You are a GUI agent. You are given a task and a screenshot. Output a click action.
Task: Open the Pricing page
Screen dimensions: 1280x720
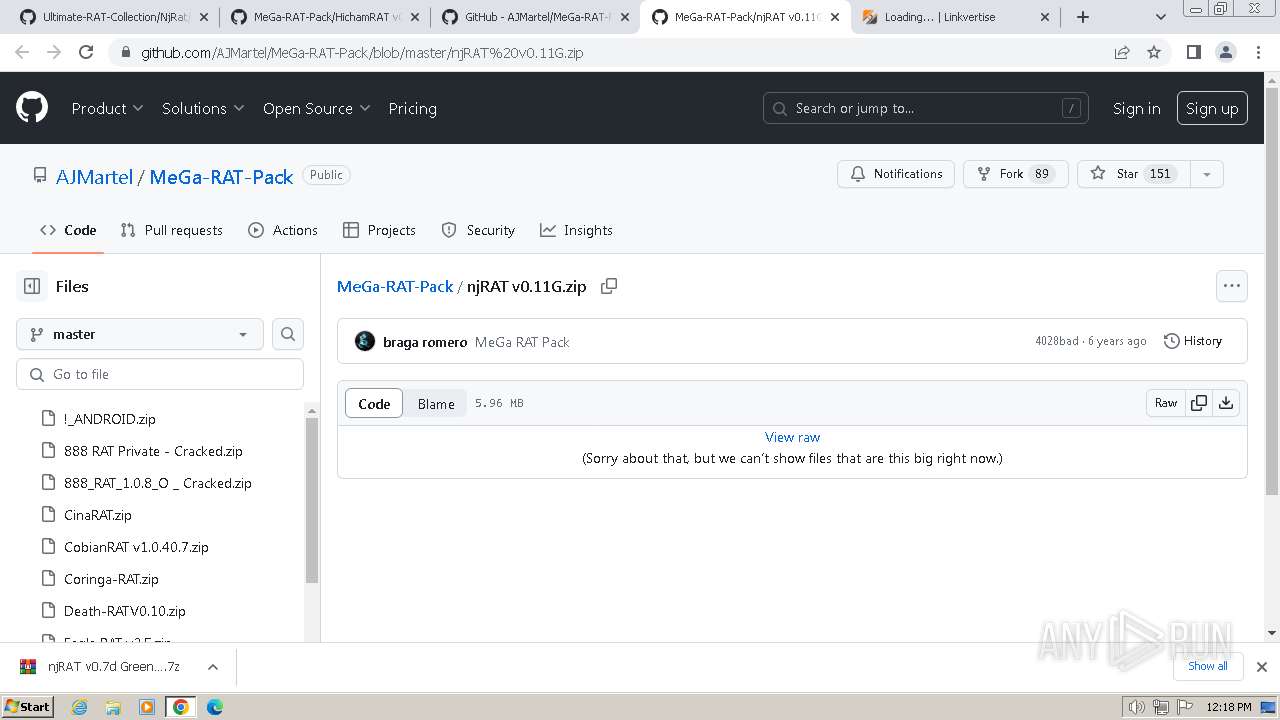pyautogui.click(x=412, y=108)
